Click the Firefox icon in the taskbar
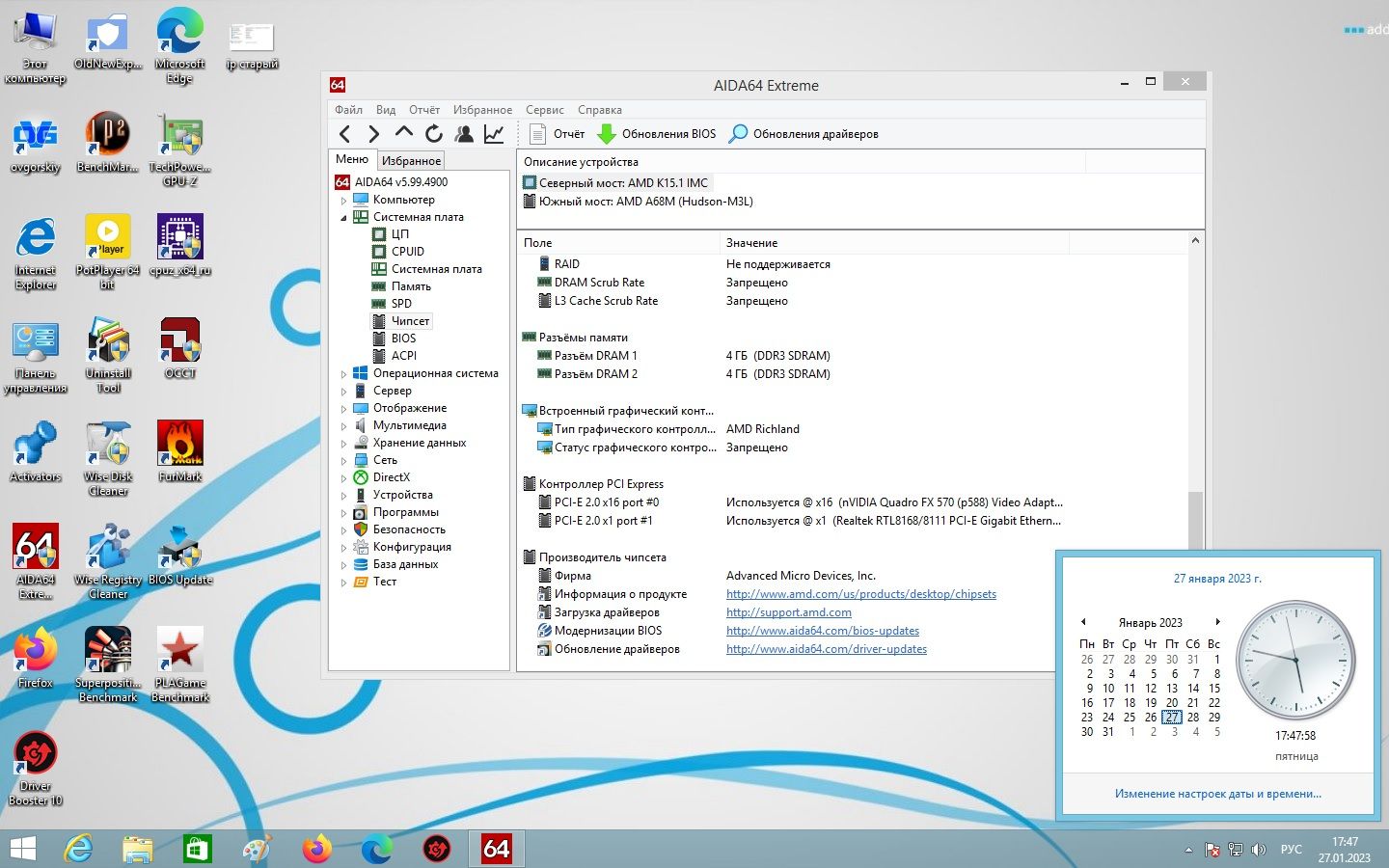The height and width of the screenshot is (868, 1389). click(316, 849)
